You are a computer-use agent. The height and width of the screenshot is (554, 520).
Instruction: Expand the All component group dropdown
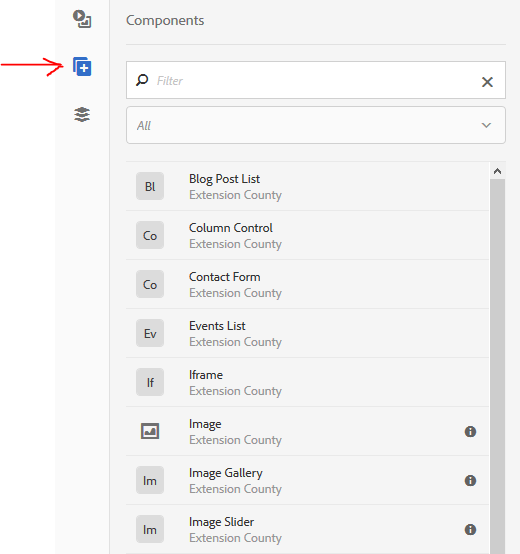tap(316, 125)
